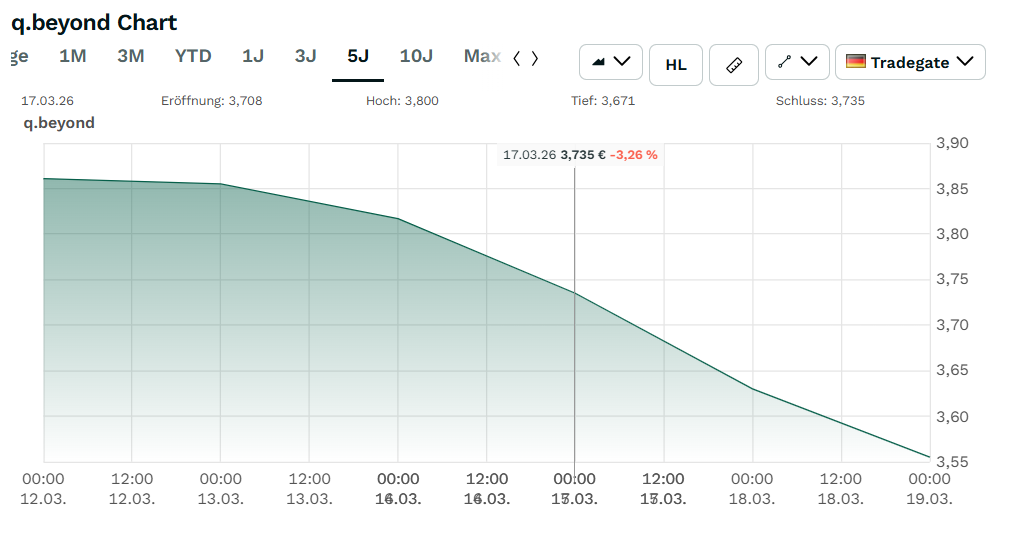
Task: Select the 3J three-year range
Action: pos(306,56)
